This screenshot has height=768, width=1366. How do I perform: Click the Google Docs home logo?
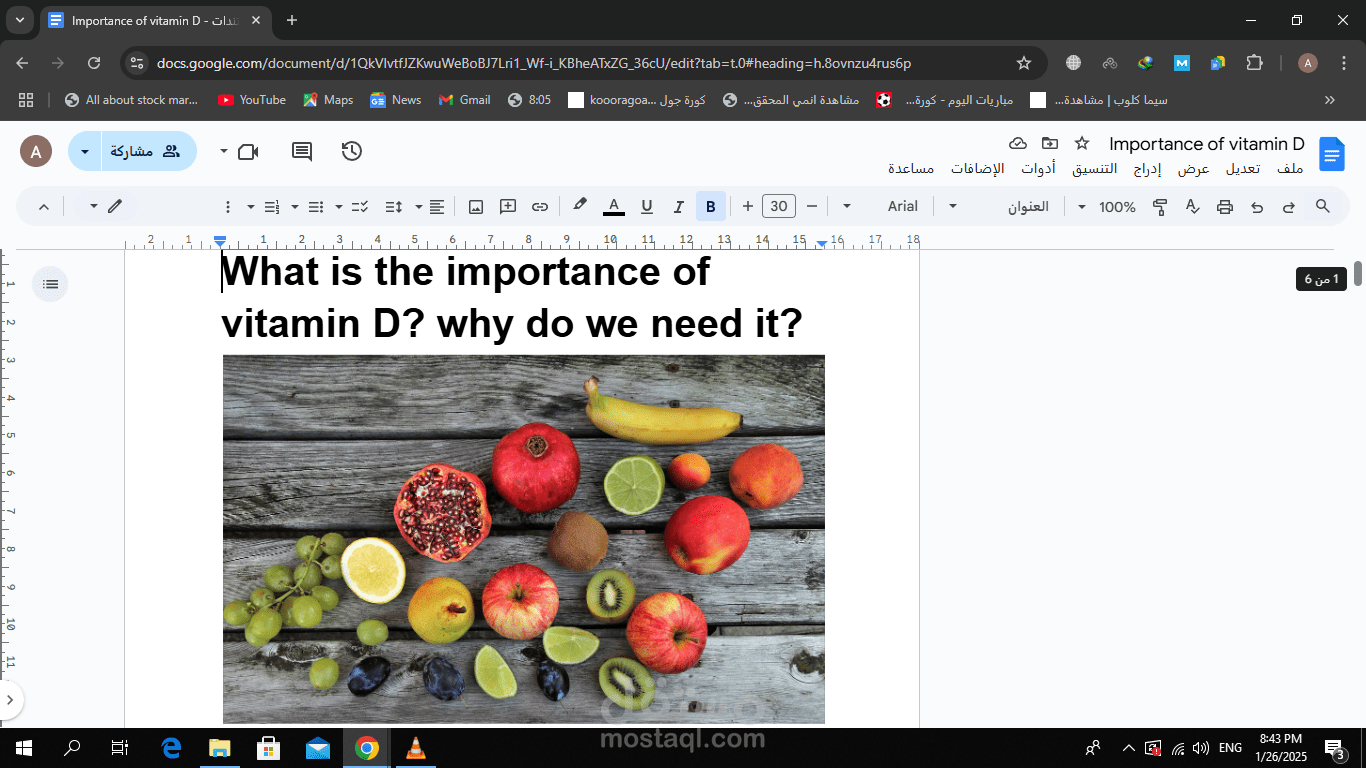tap(1332, 155)
